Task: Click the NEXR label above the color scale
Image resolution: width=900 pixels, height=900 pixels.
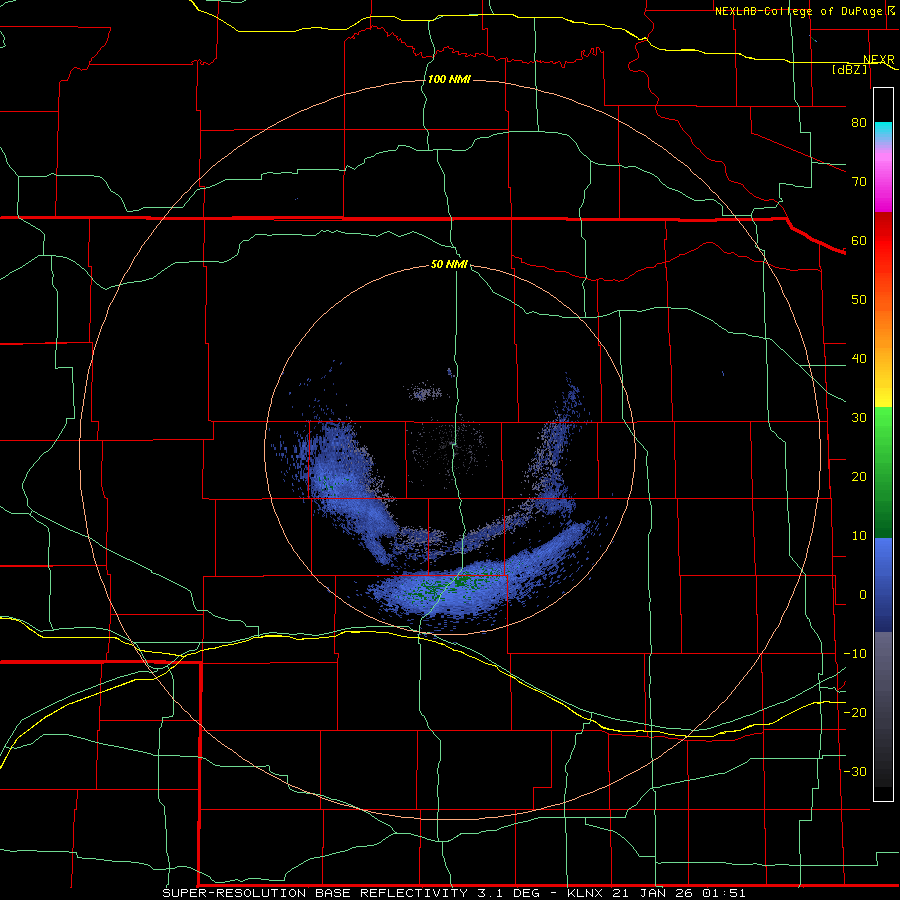Action: point(878,60)
